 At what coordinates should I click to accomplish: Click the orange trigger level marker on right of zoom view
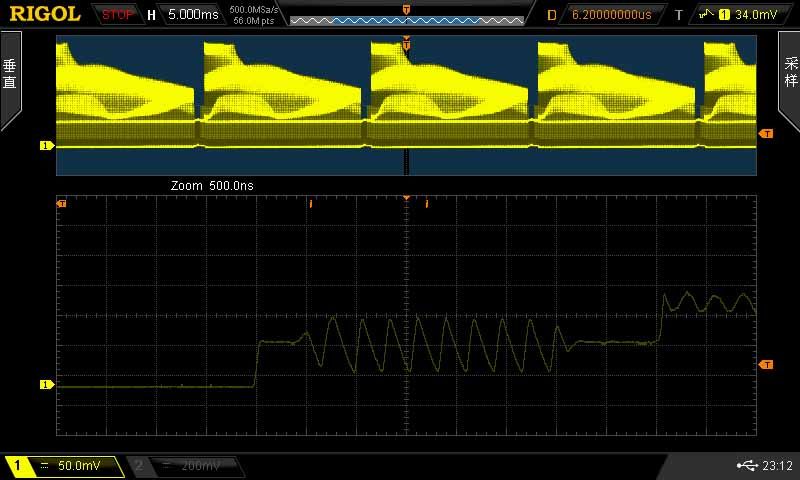click(766, 365)
